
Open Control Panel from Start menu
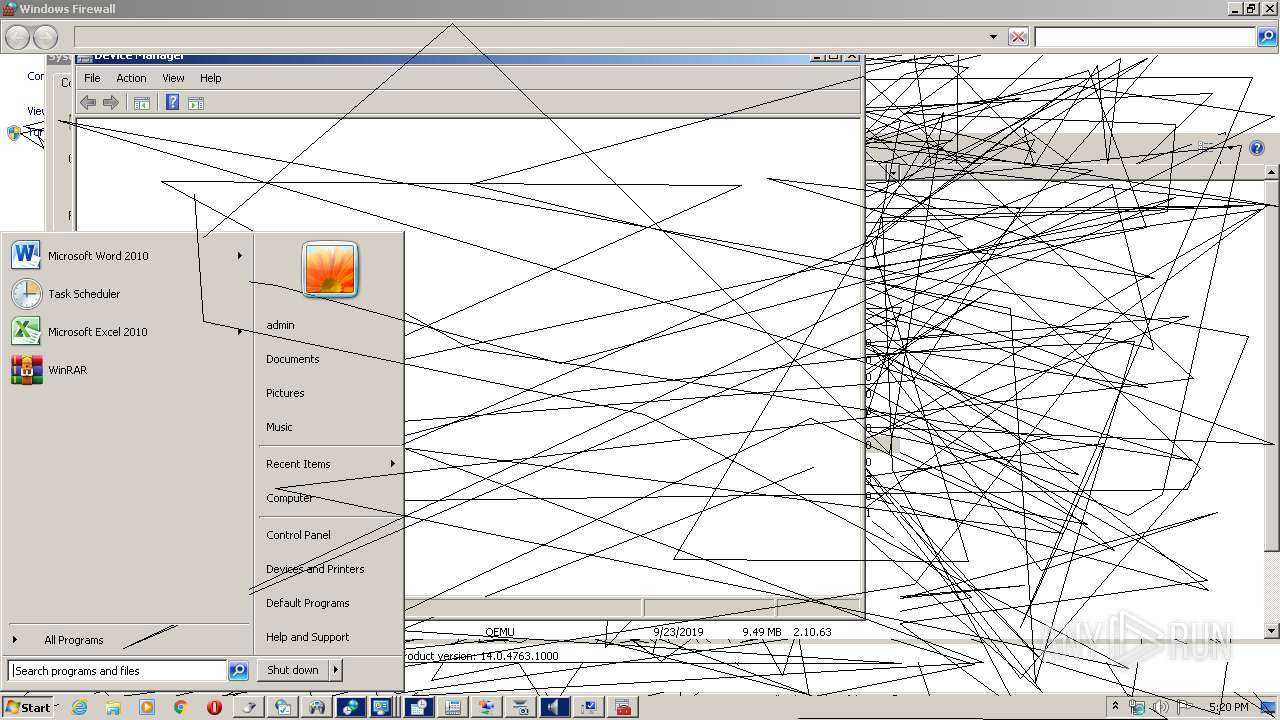298,535
